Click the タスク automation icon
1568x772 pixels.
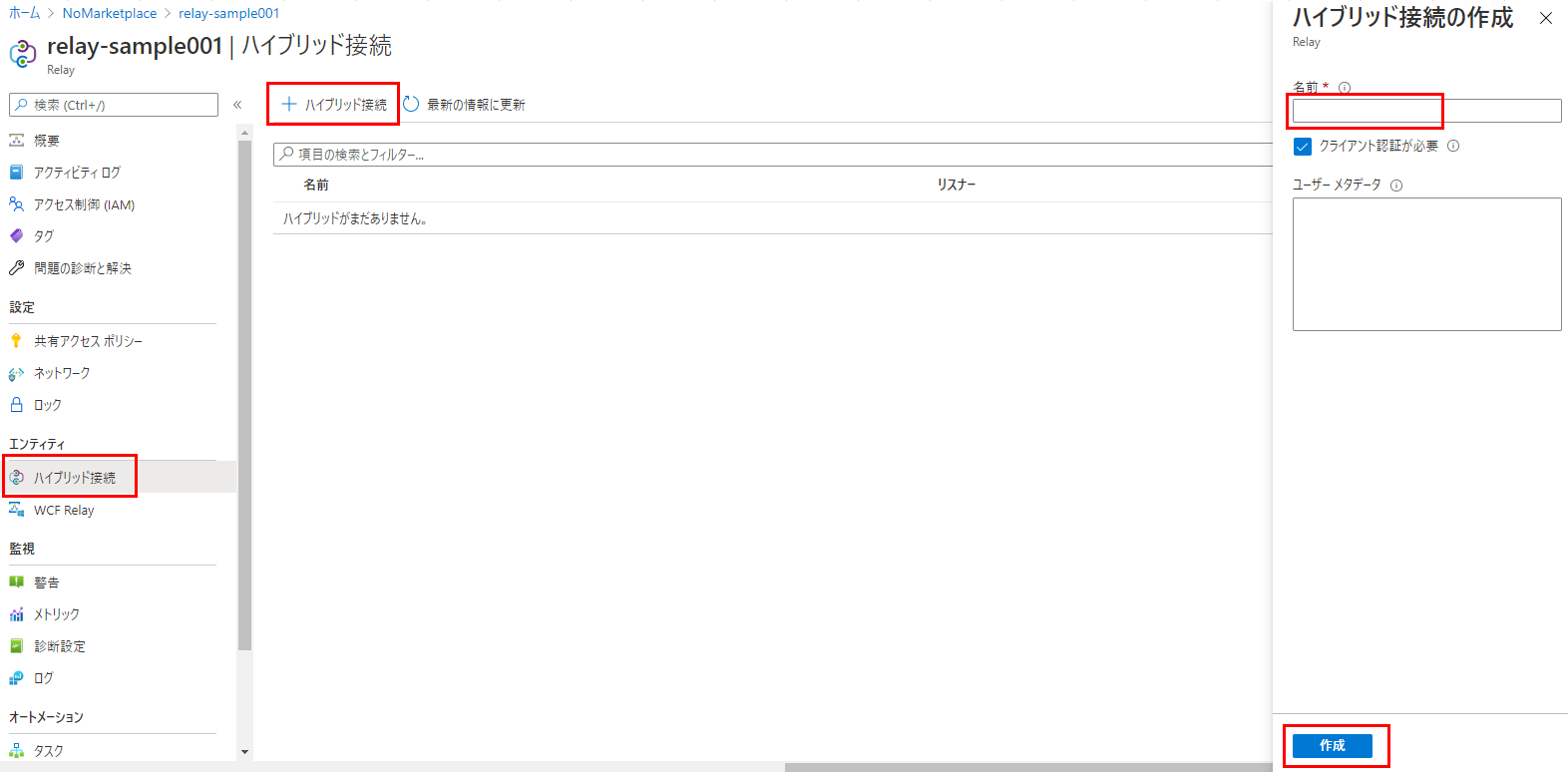click(x=16, y=751)
